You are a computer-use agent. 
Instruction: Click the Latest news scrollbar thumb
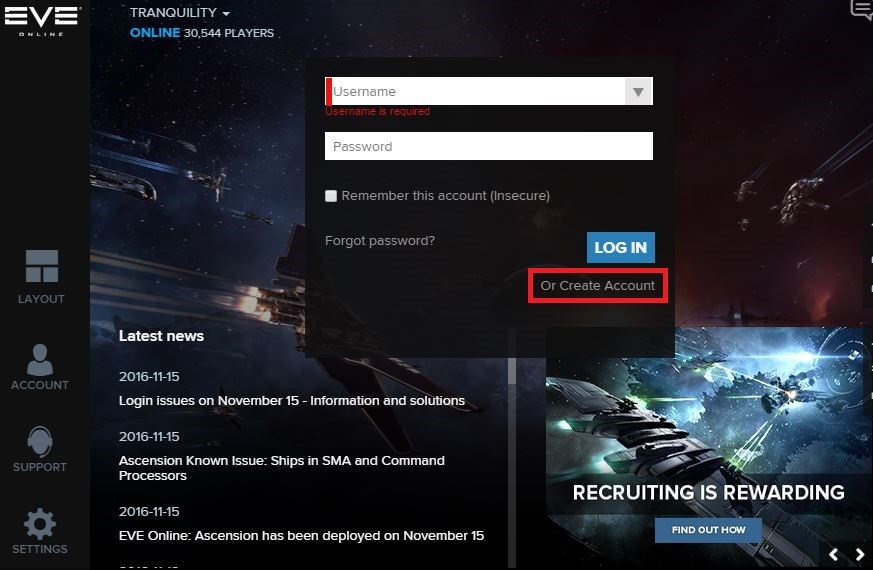point(512,371)
